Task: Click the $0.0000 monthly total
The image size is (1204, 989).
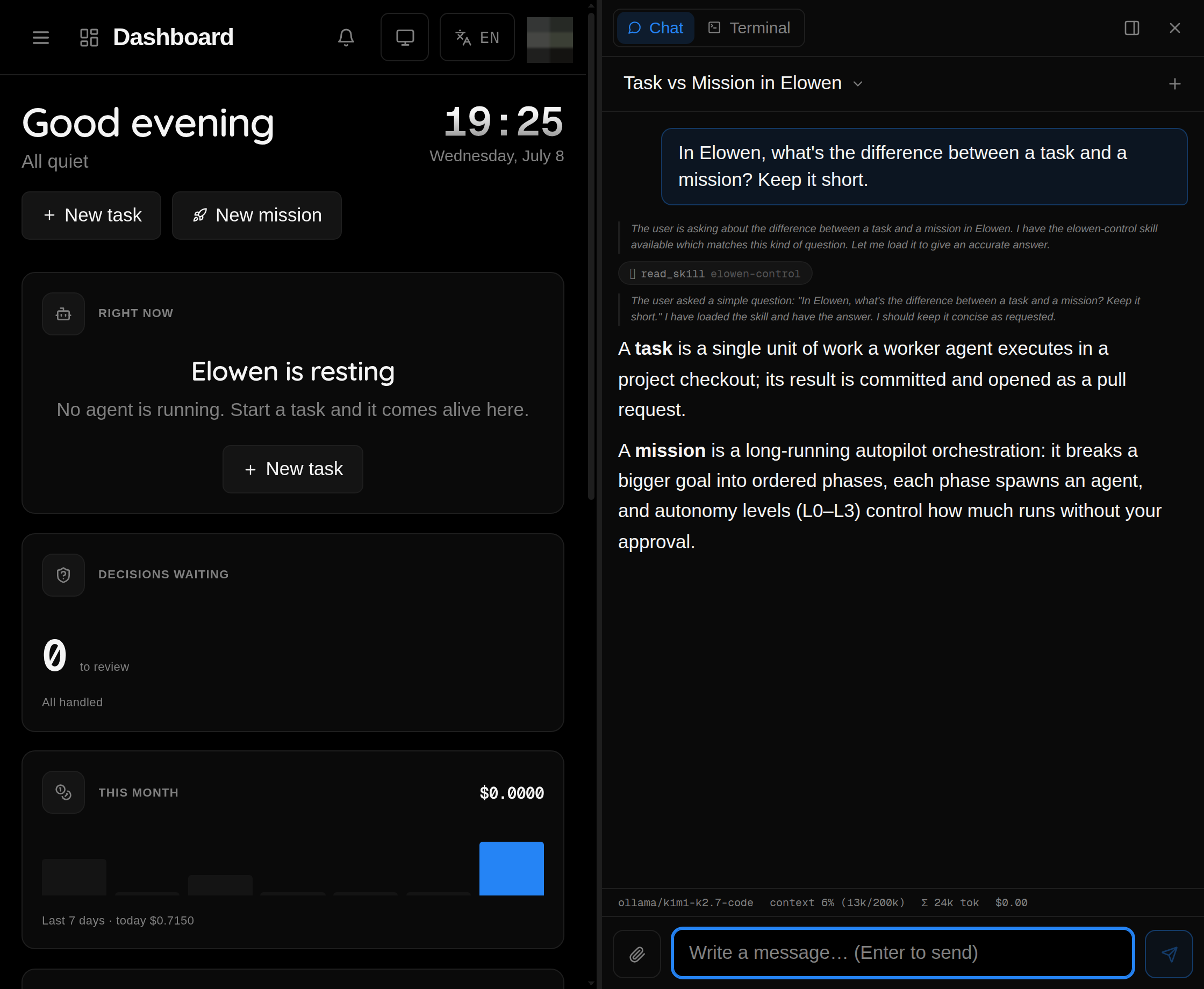Action: [512, 793]
